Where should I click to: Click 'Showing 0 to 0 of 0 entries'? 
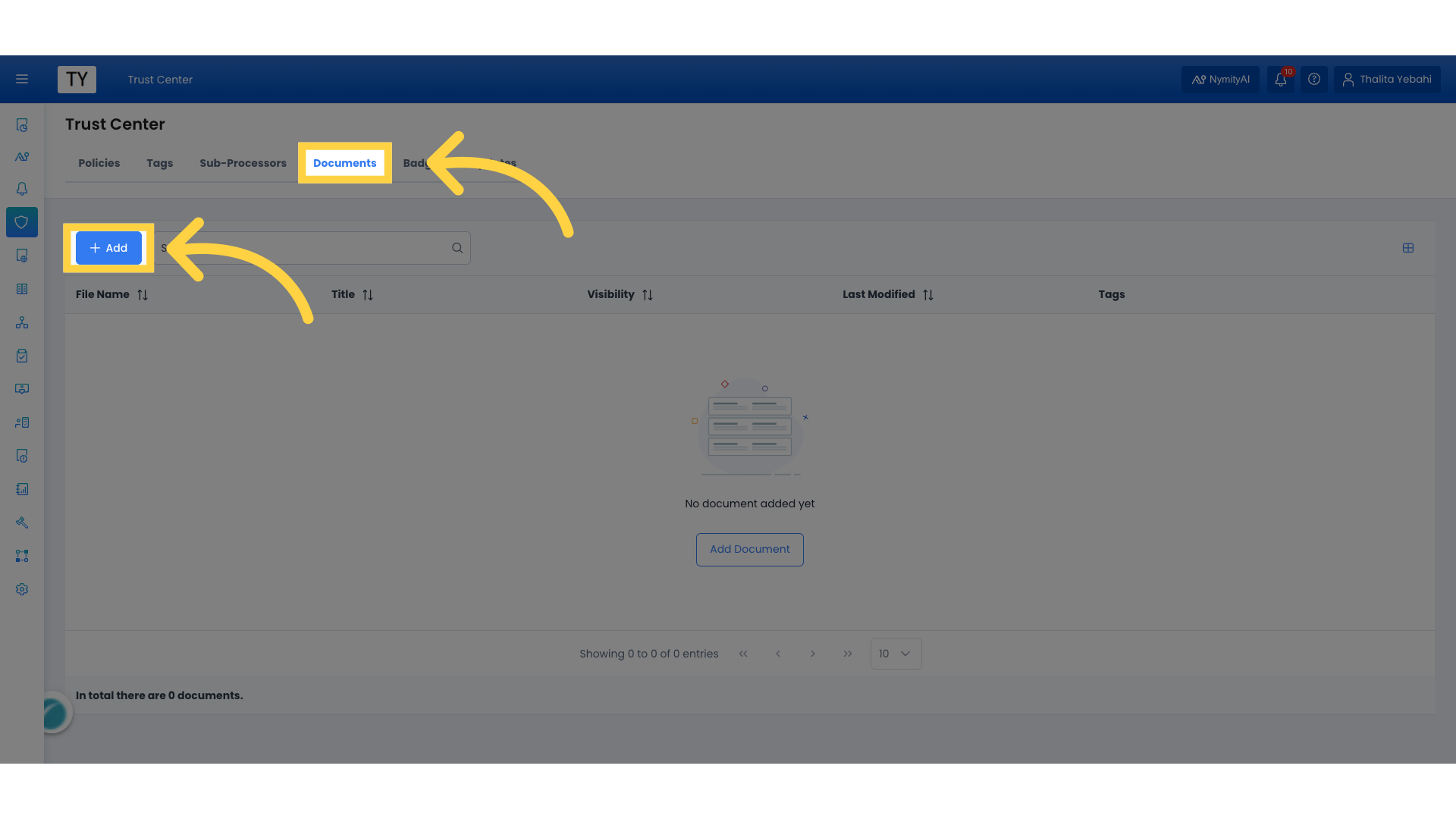tap(648, 654)
